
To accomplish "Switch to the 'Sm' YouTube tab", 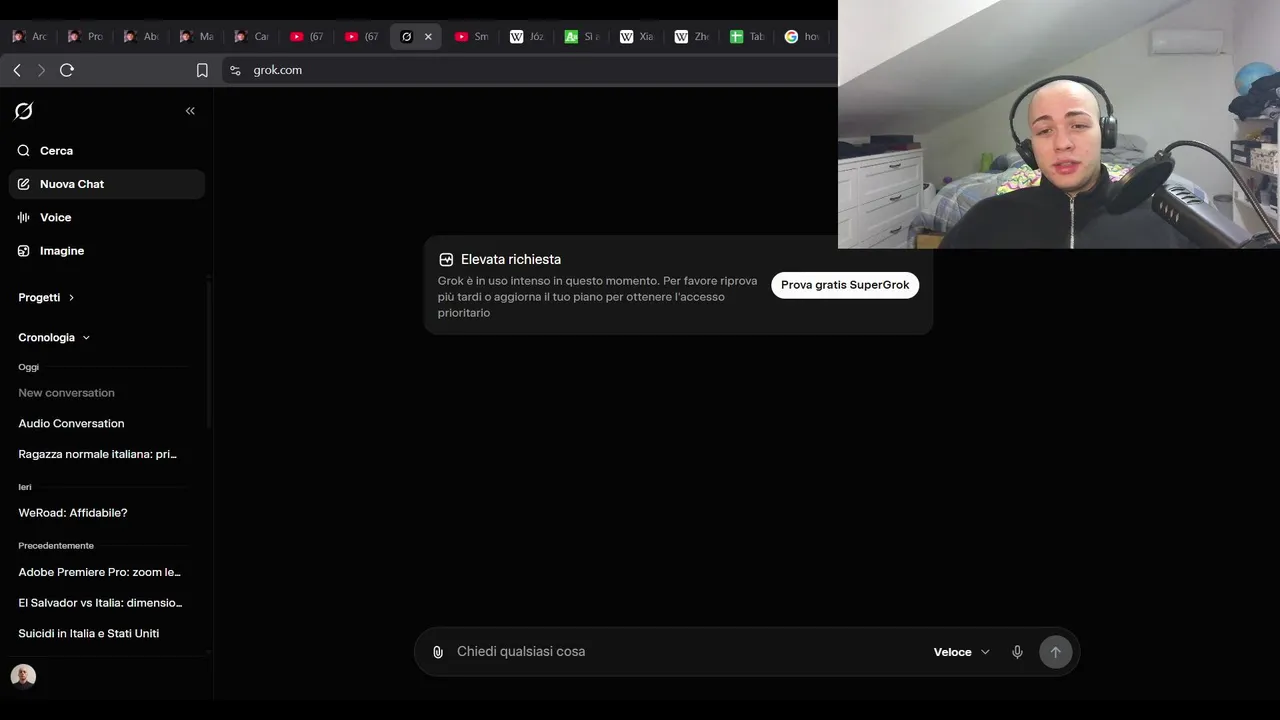I will 472,37.
